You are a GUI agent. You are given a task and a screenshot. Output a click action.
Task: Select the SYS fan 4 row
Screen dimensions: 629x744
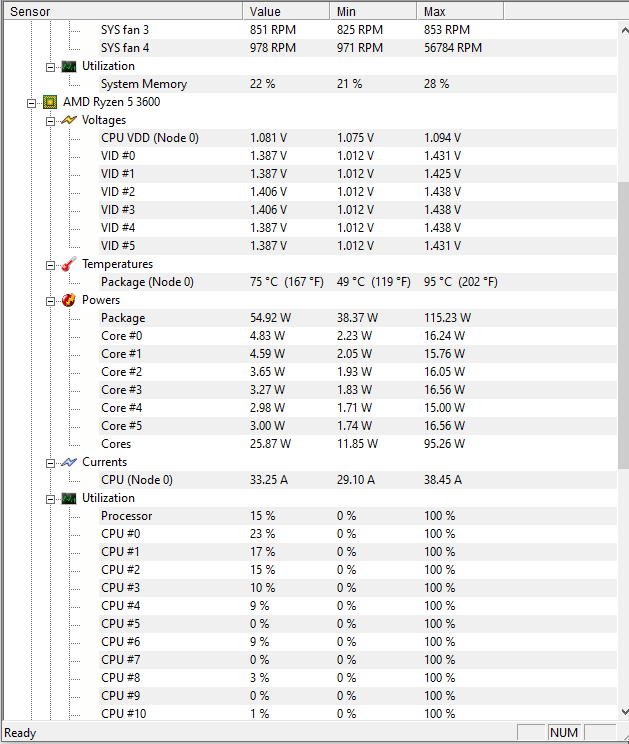[311, 48]
